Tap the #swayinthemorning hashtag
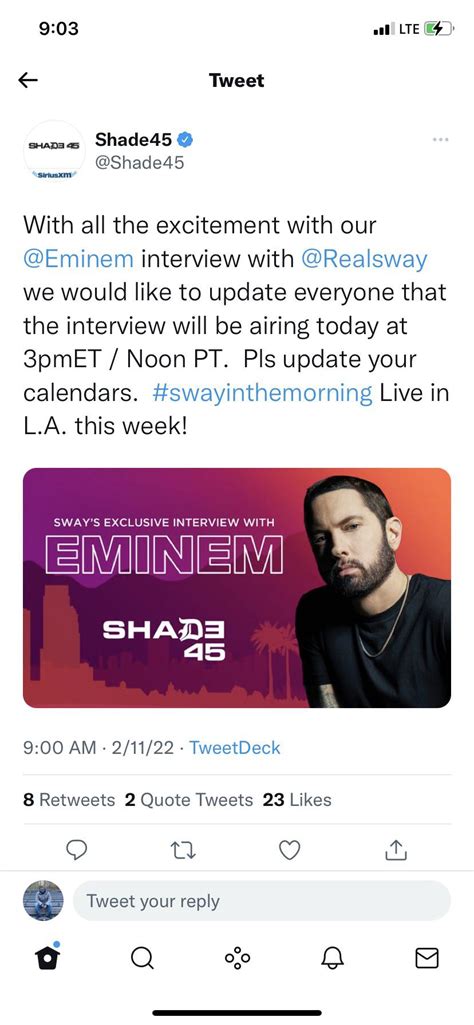Image resolution: width=474 pixels, height=1025 pixels. pyautogui.click(x=262, y=394)
